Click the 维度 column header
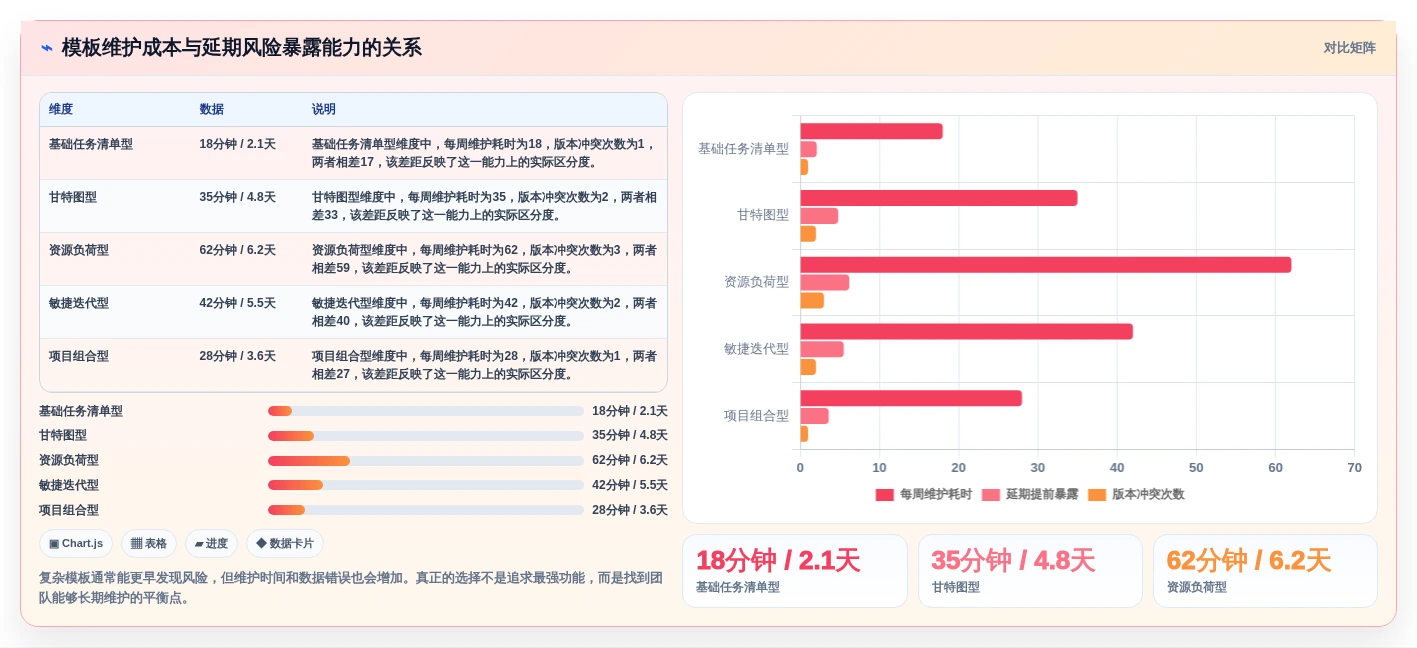 tap(61, 110)
